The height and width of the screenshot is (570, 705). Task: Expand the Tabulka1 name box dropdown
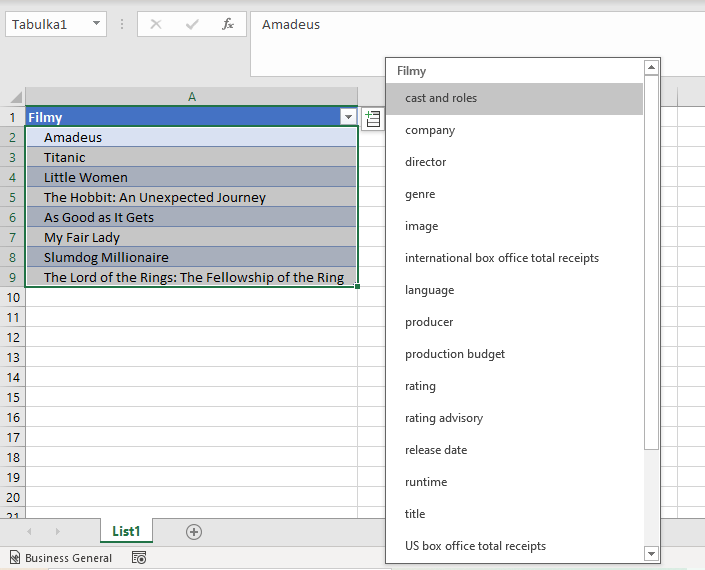pyautogui.click(x=96, y=24)
